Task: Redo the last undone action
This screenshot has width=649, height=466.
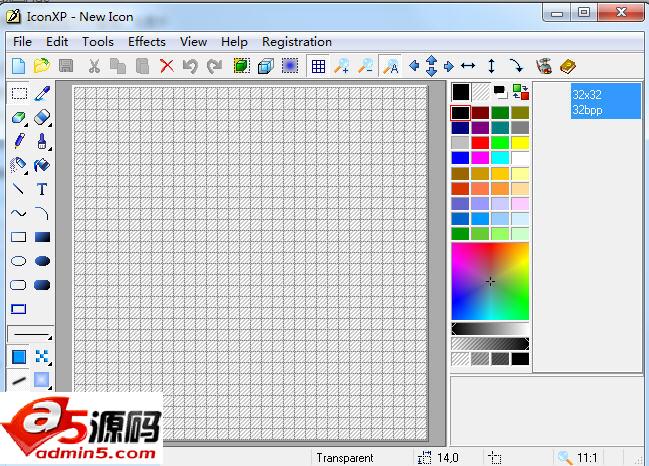Action: 214,66
